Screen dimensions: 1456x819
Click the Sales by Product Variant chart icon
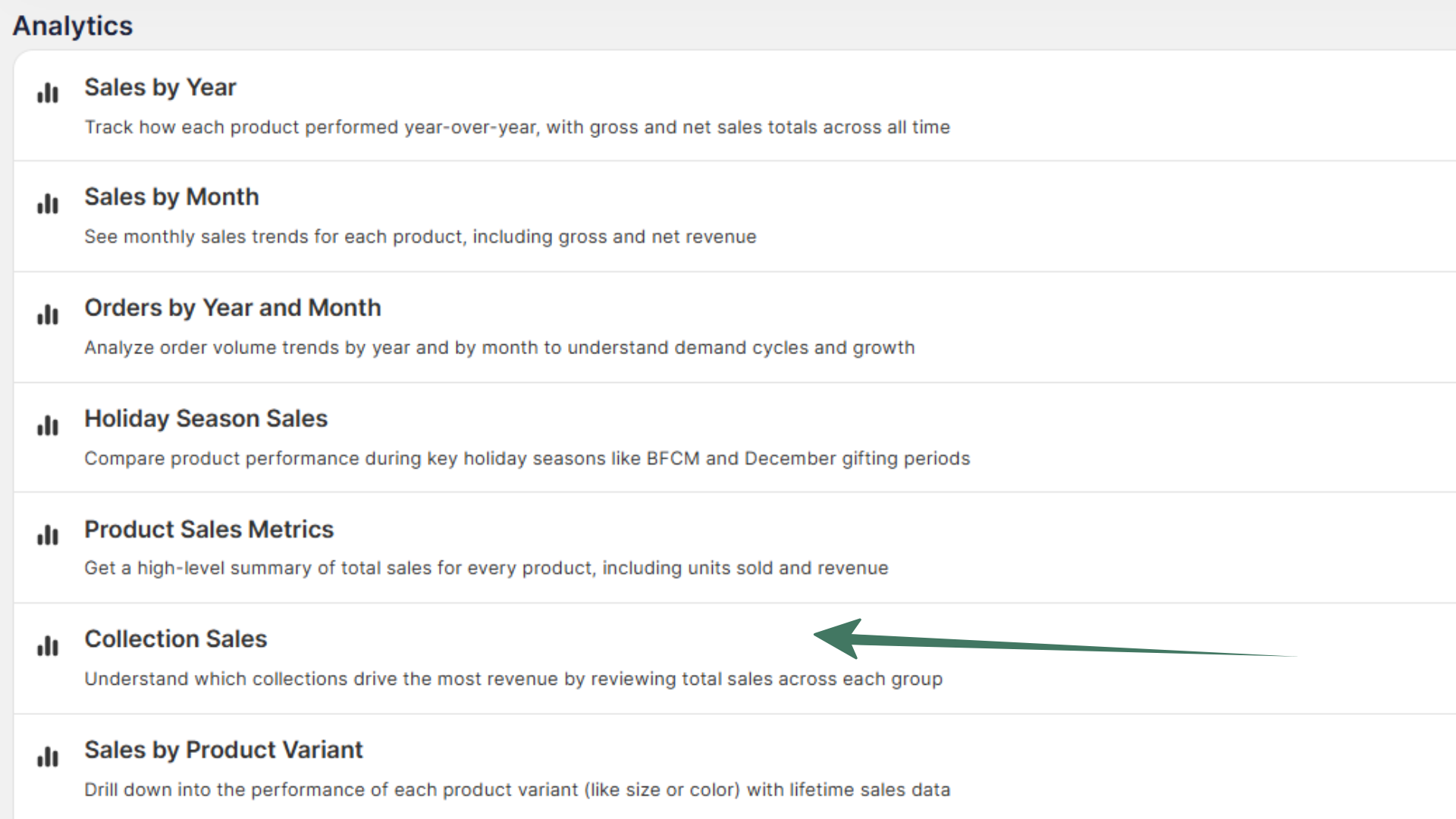click(x=48, y=757)
